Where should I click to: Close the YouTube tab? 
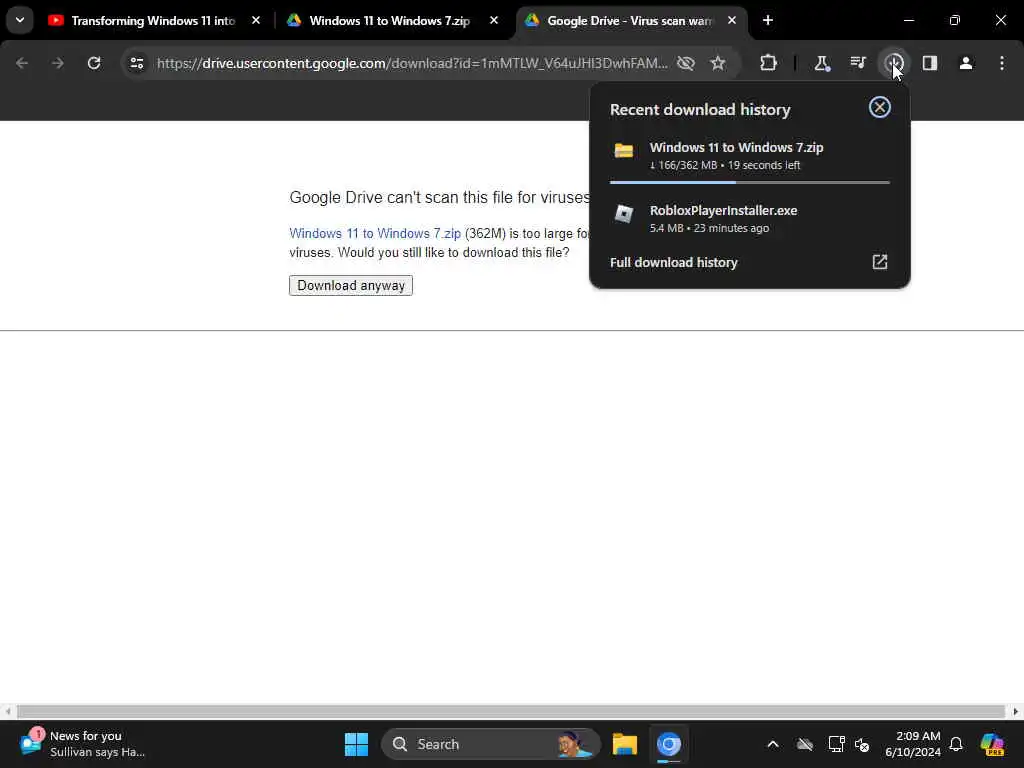click(x=256, y=20)
